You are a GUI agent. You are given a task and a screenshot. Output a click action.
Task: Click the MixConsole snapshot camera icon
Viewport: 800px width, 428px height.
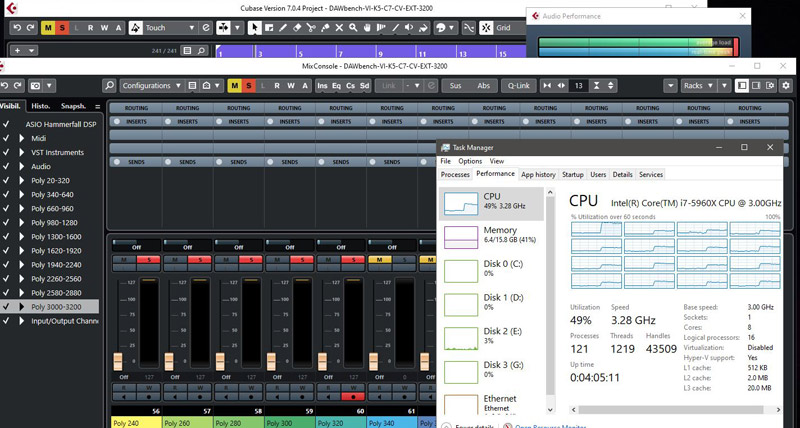(x=35, y=86)
